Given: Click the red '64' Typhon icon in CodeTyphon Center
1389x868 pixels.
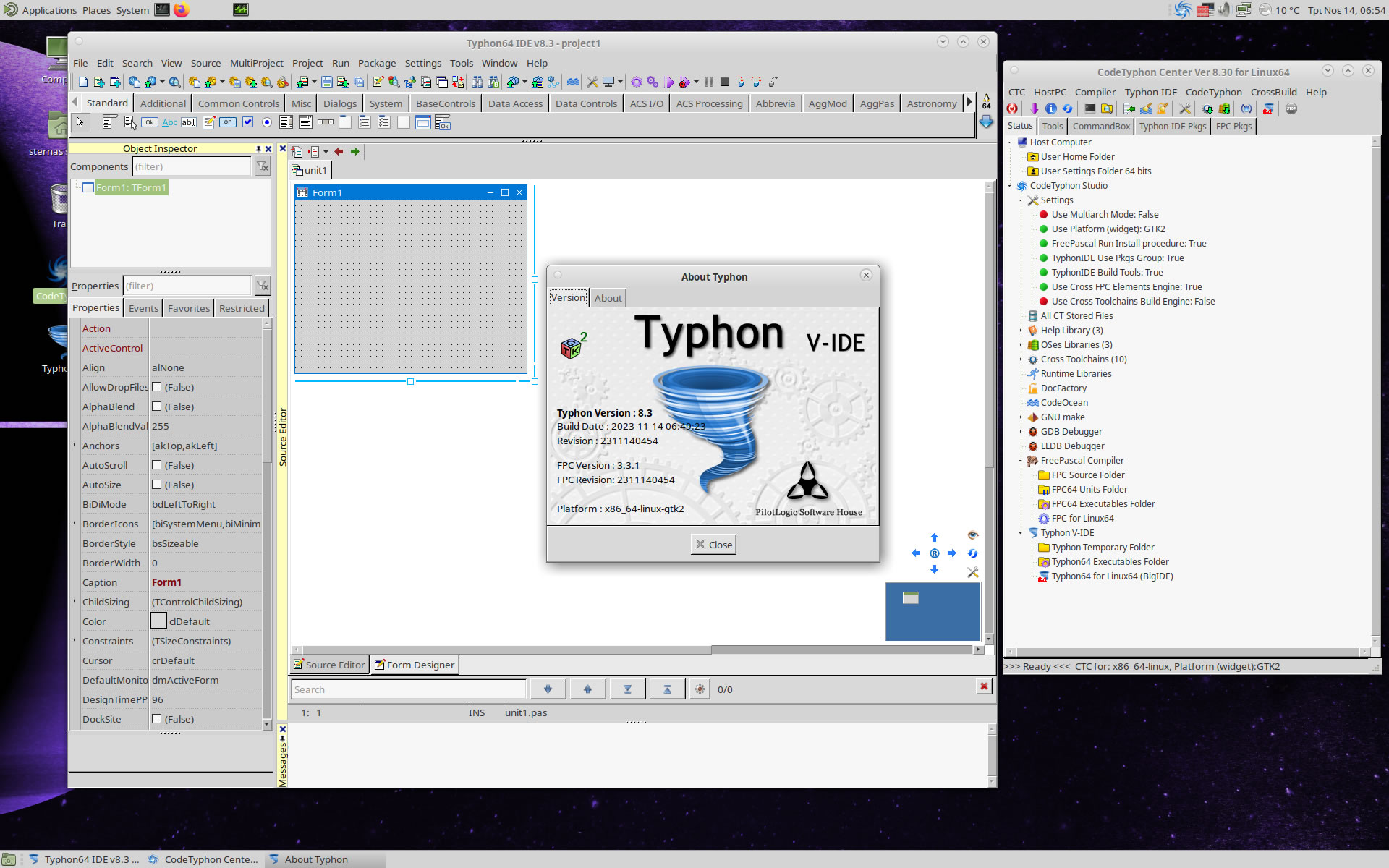Looking at the screenshot, I should coord(1268,109).
